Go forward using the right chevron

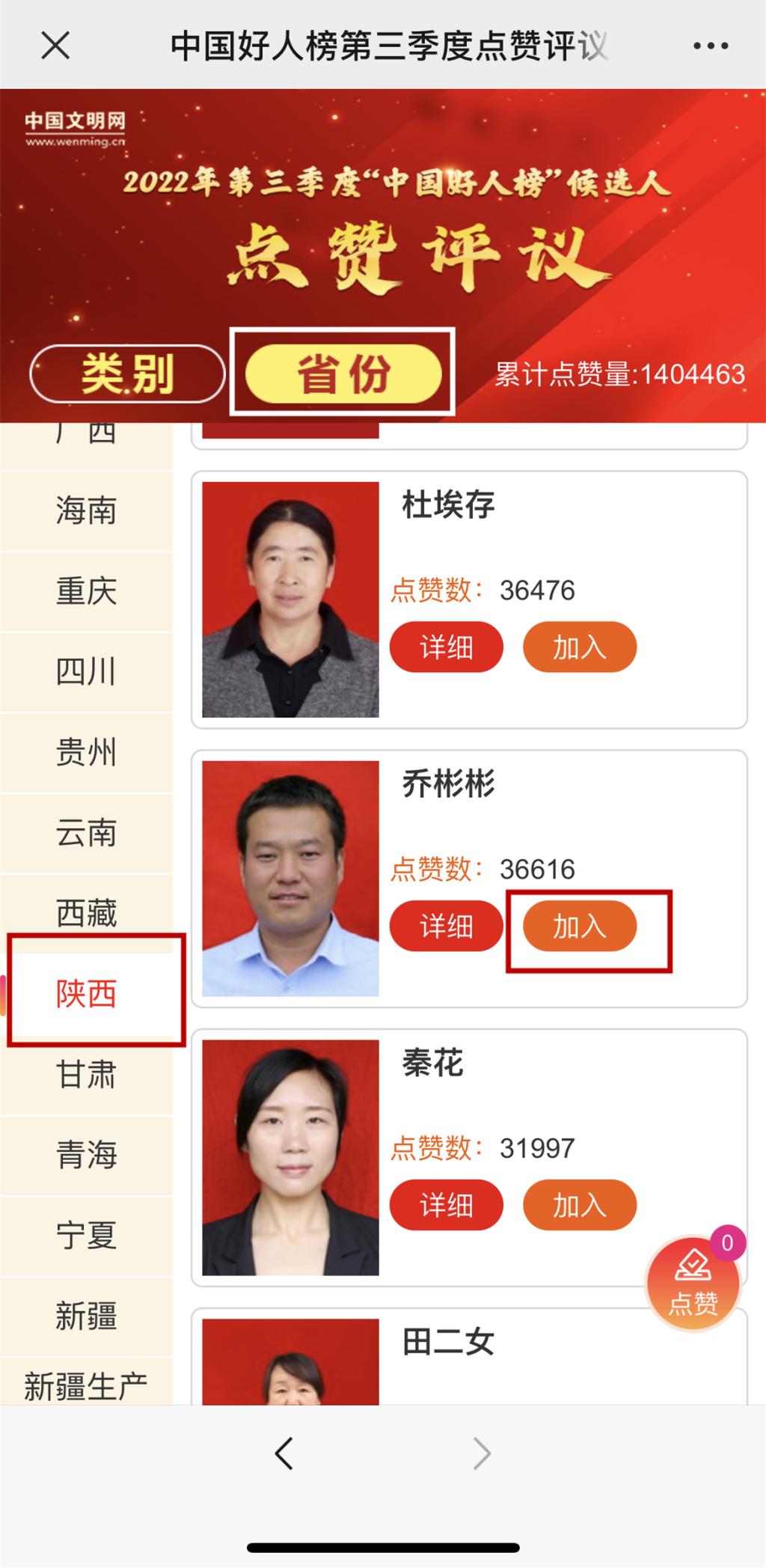[482, 1453]
